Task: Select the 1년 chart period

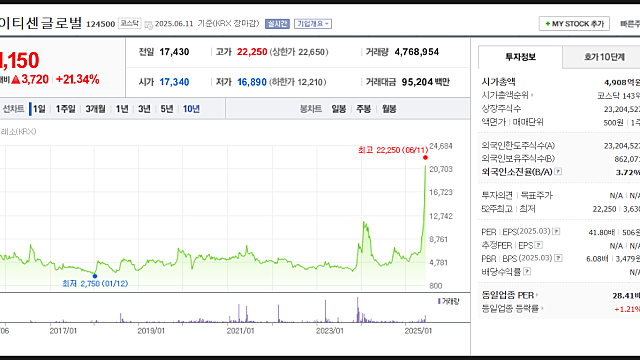Action: tap(122, 109)
